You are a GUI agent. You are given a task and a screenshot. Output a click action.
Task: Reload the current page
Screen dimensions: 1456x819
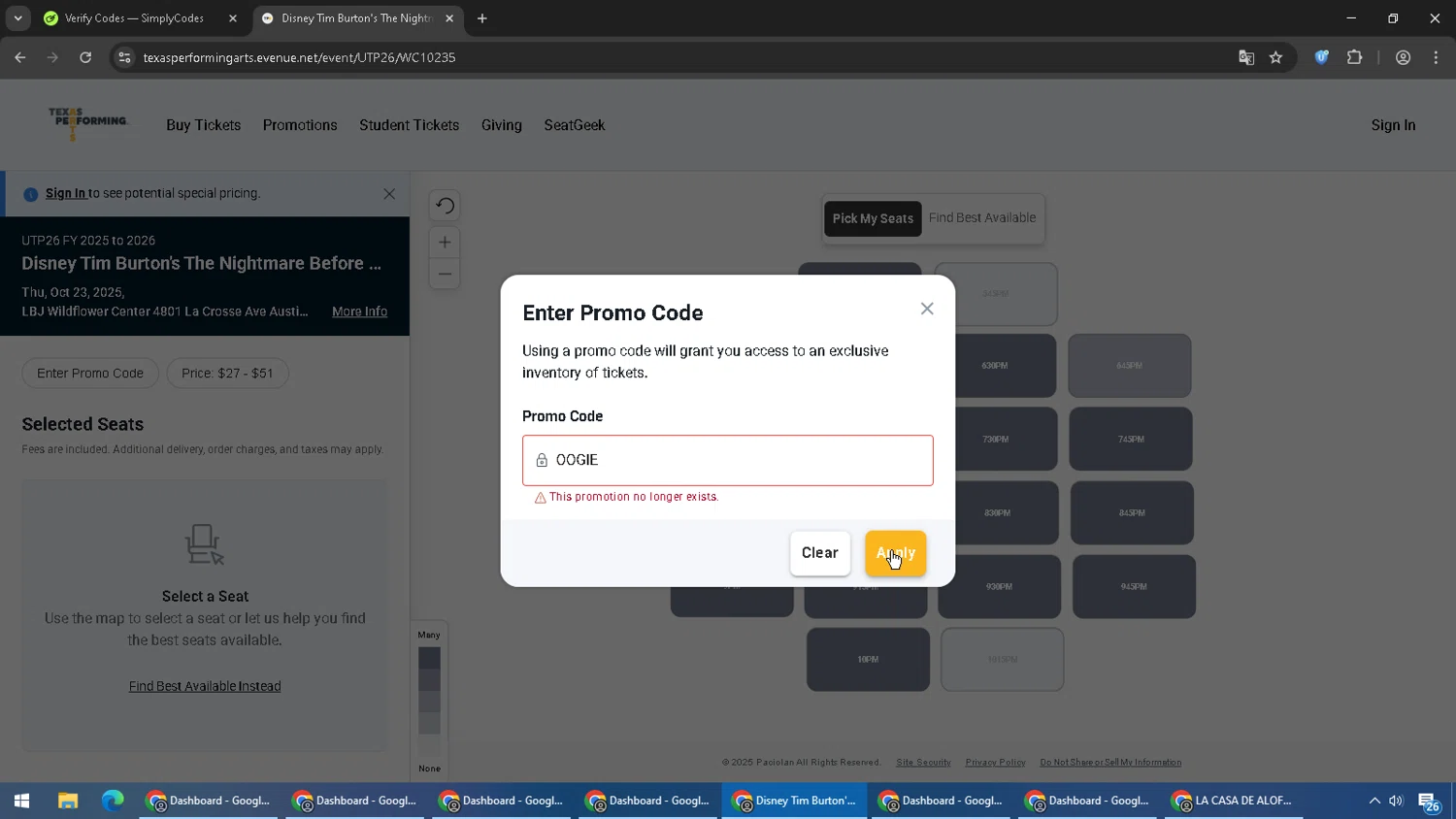(x=85, y=57)
